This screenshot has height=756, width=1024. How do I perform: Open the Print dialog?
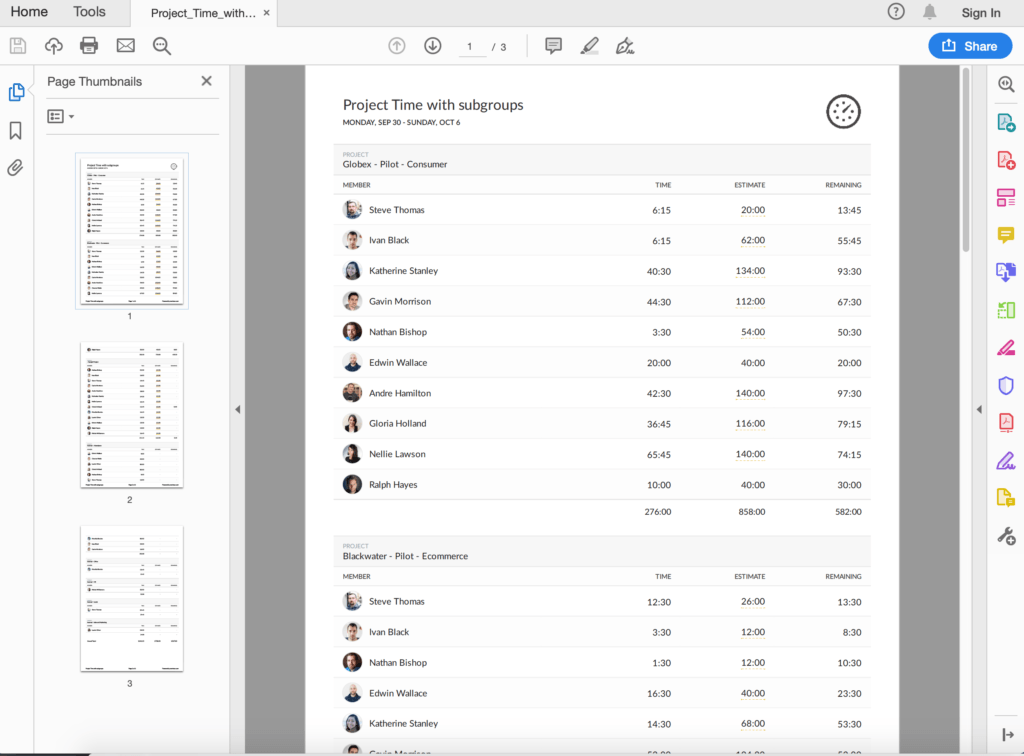[89, 45]
